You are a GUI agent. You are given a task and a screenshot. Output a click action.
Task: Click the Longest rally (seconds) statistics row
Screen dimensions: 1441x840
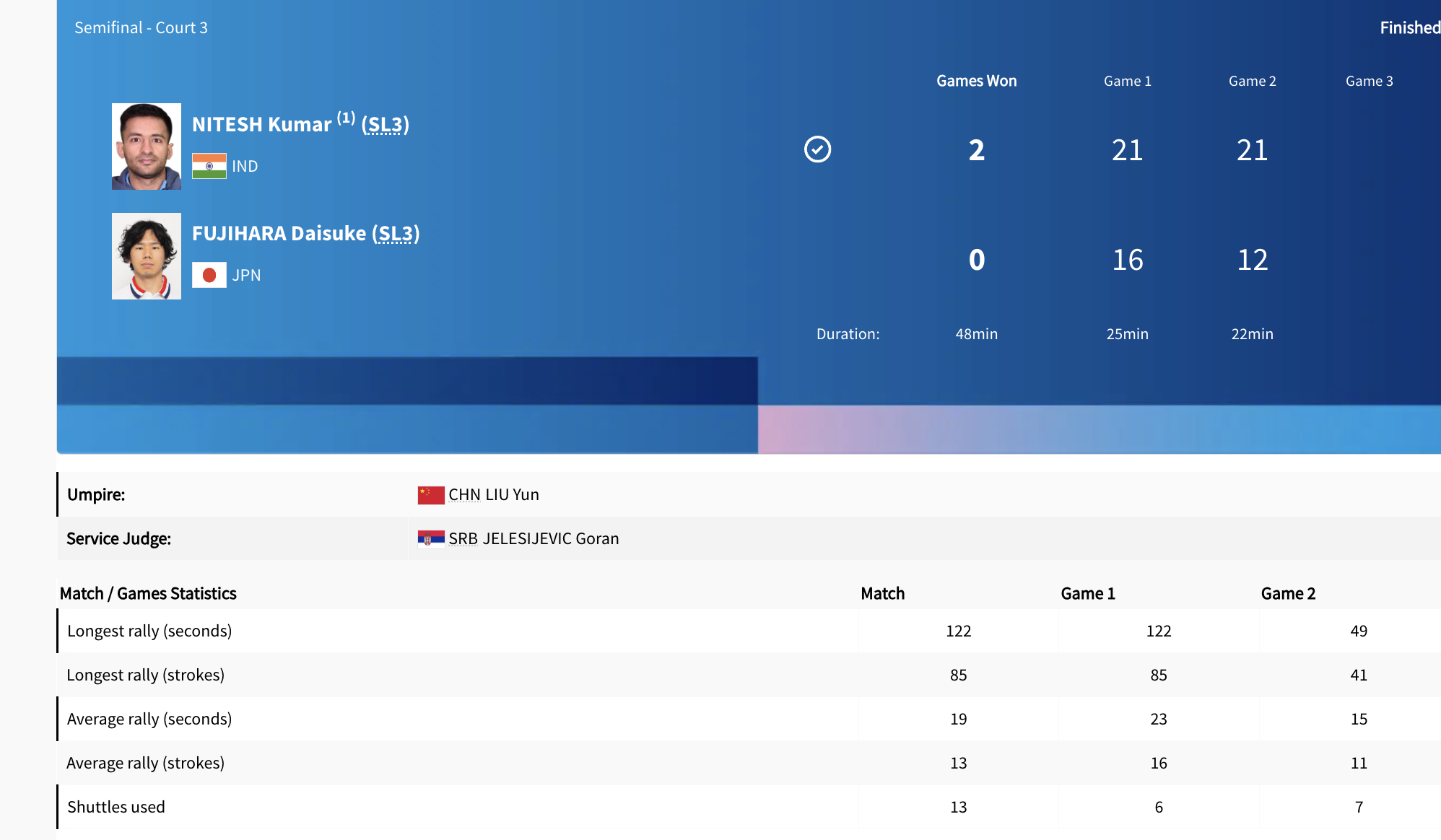(x=149, y=631)
